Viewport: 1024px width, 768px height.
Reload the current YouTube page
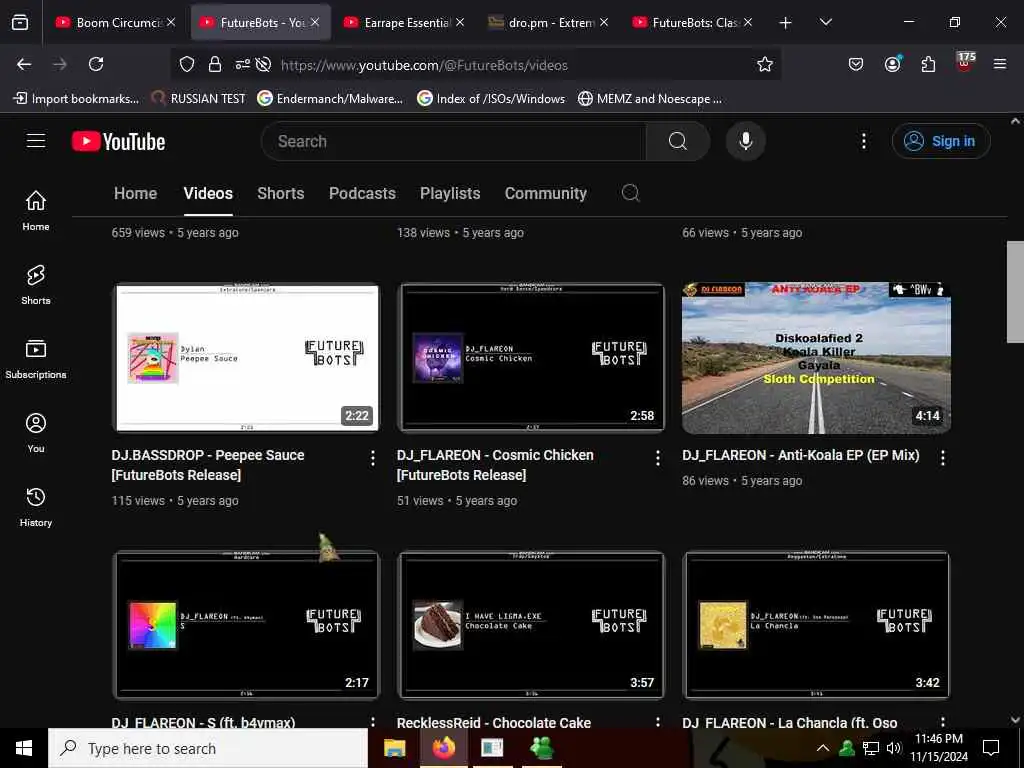click(x=96, y=65)
